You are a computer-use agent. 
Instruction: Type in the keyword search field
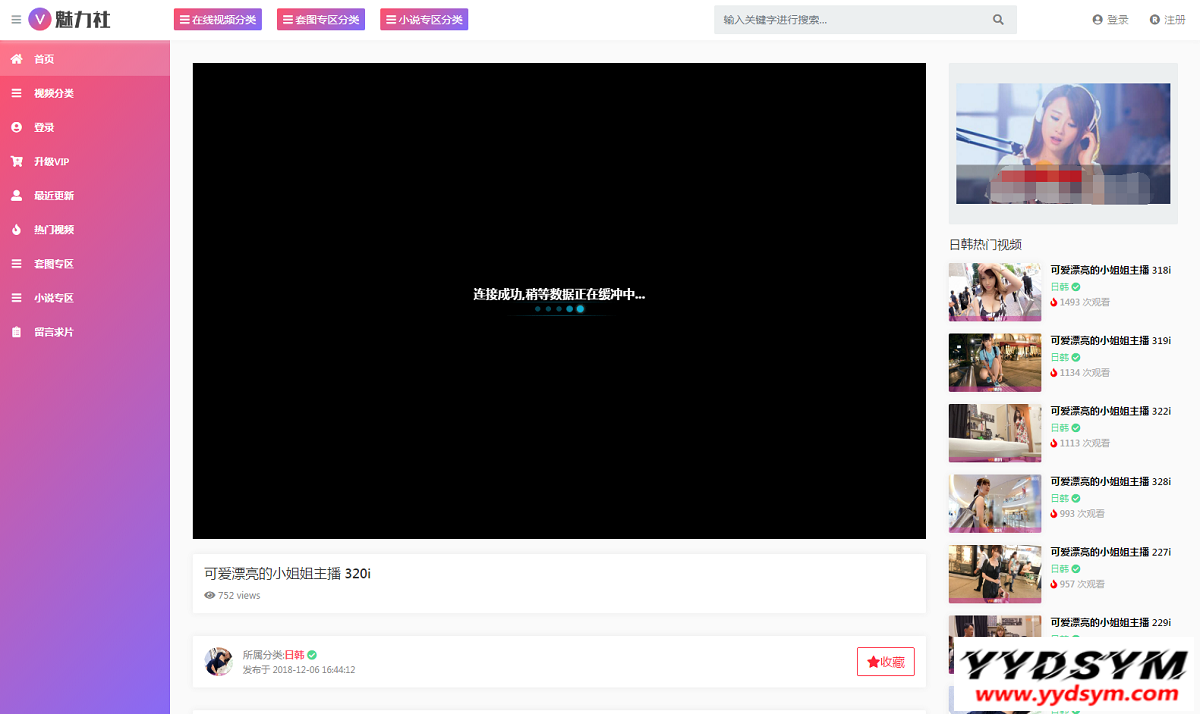[850, 20]
